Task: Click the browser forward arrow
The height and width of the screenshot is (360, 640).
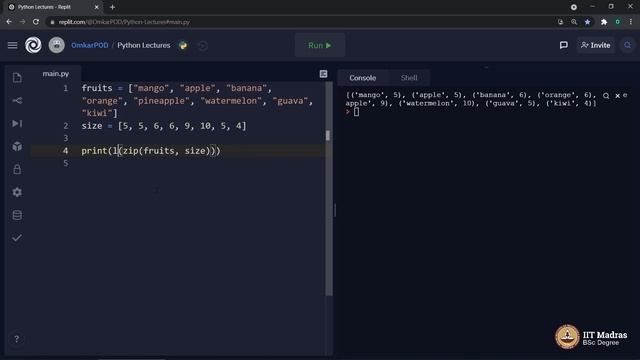Action: [x=22, y=22]
